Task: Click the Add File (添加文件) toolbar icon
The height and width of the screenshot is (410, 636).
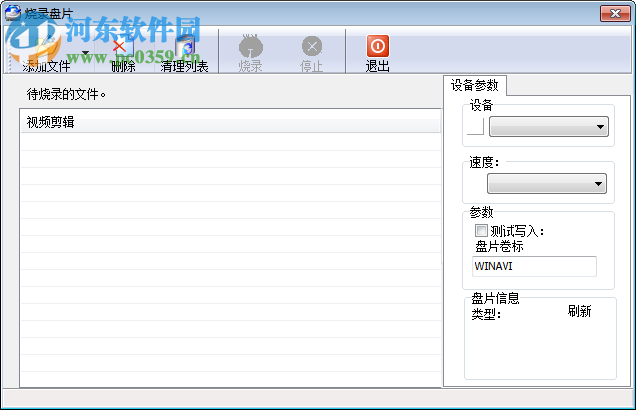Action: [45, 47]
